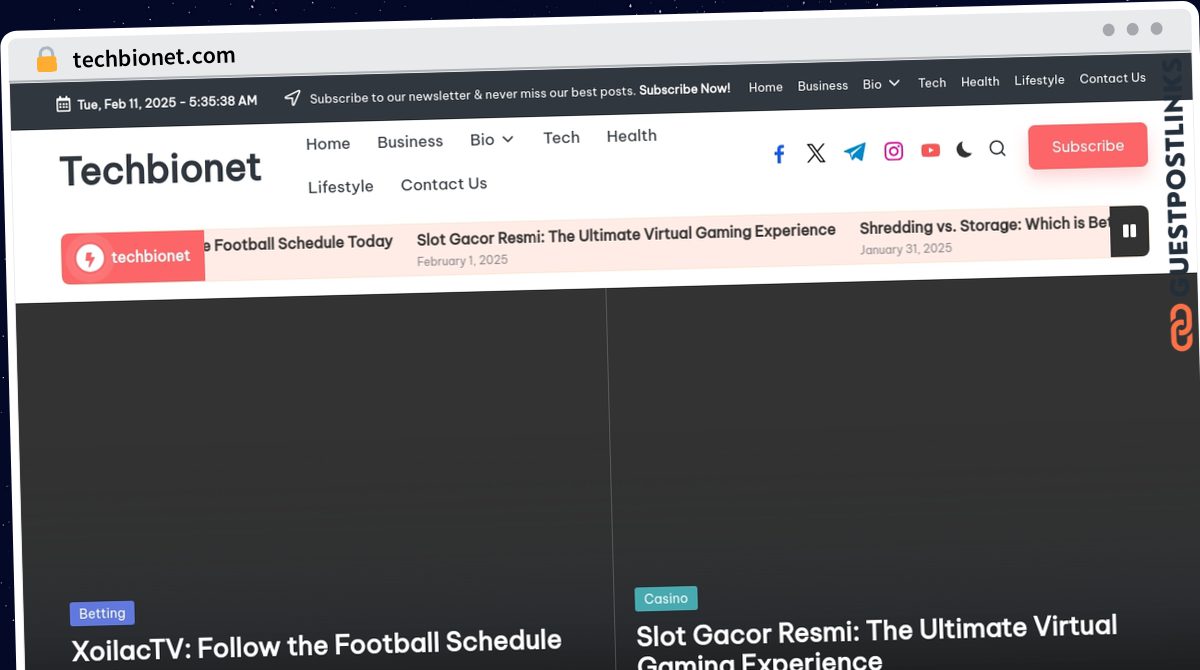Select Contact Us in the main navigation

[444, 184]
